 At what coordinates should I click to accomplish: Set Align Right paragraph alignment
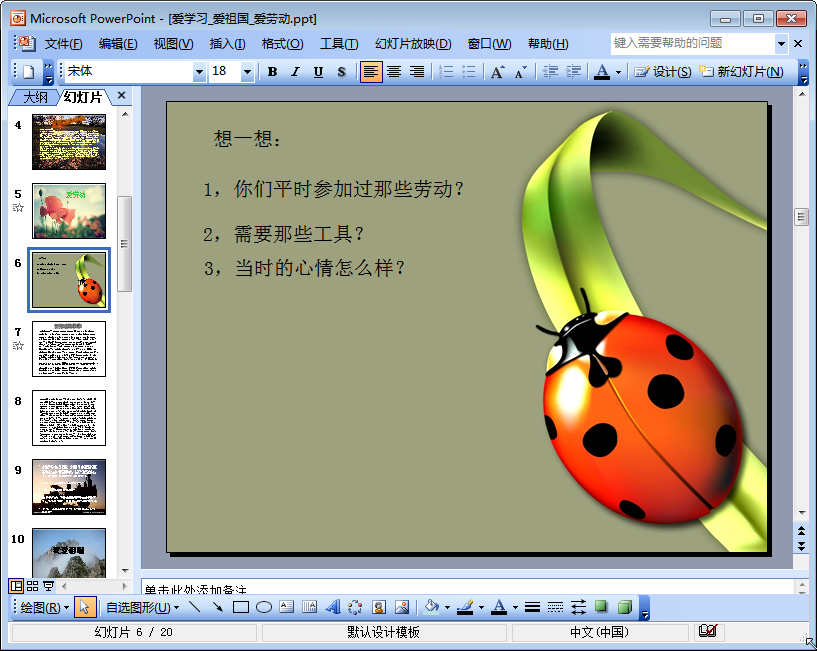(417, 71)
